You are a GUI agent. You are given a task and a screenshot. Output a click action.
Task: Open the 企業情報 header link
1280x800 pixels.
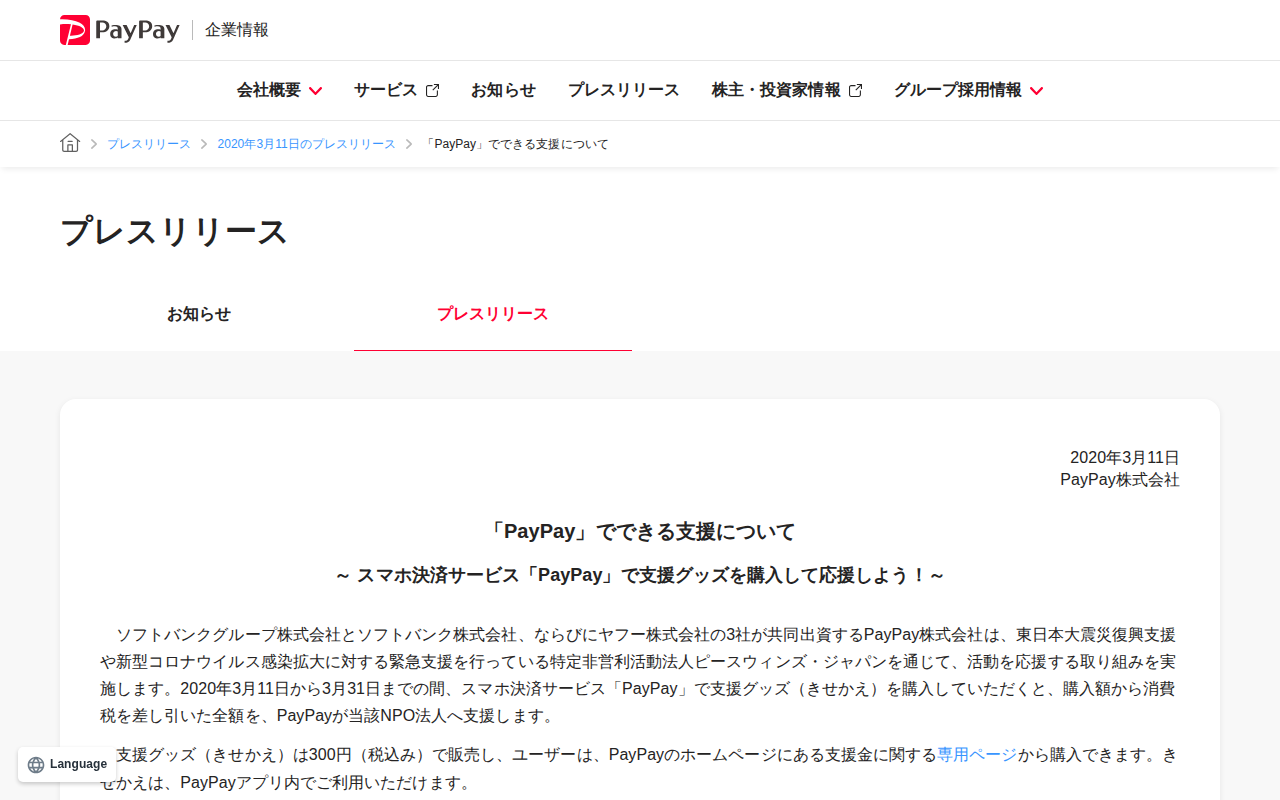point(237,30)
